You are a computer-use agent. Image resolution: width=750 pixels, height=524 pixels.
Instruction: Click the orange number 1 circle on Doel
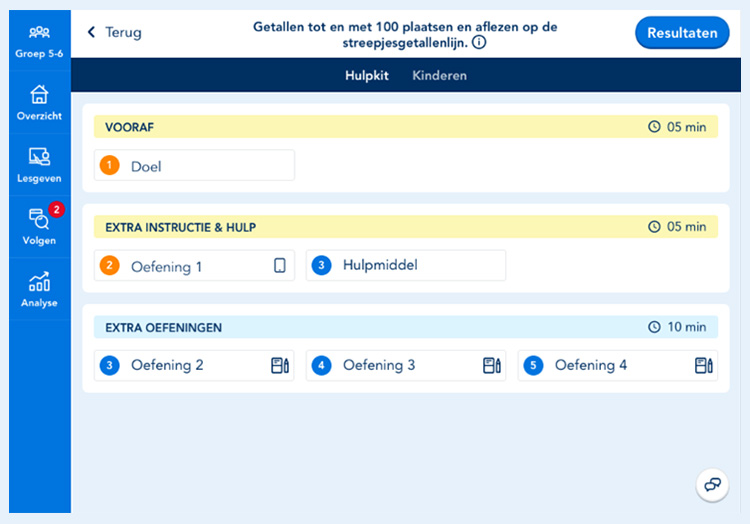[x=110, y=165]
